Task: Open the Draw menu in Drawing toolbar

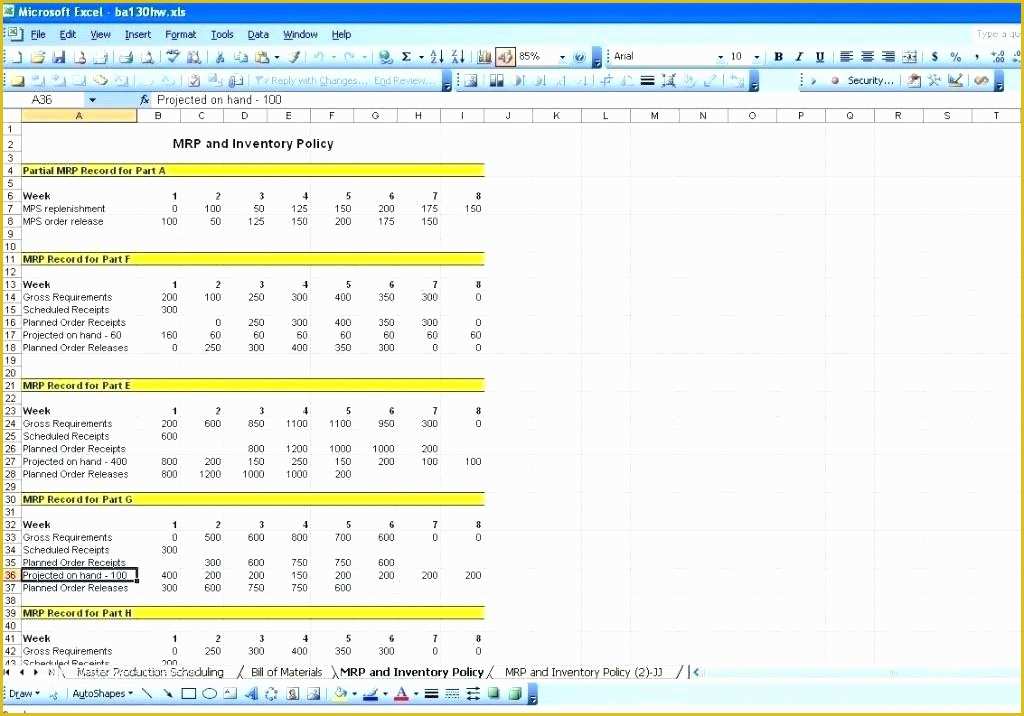Action: [24, 694]
